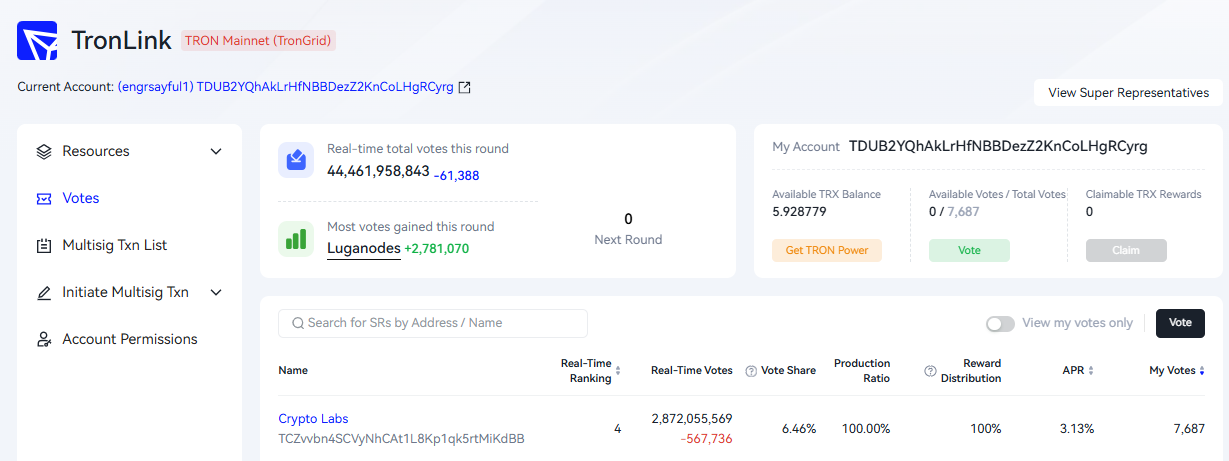The image size is (1229, 461).
Task: Click the Votes ticket icon in sidebar
Action: tap(43, 199)
